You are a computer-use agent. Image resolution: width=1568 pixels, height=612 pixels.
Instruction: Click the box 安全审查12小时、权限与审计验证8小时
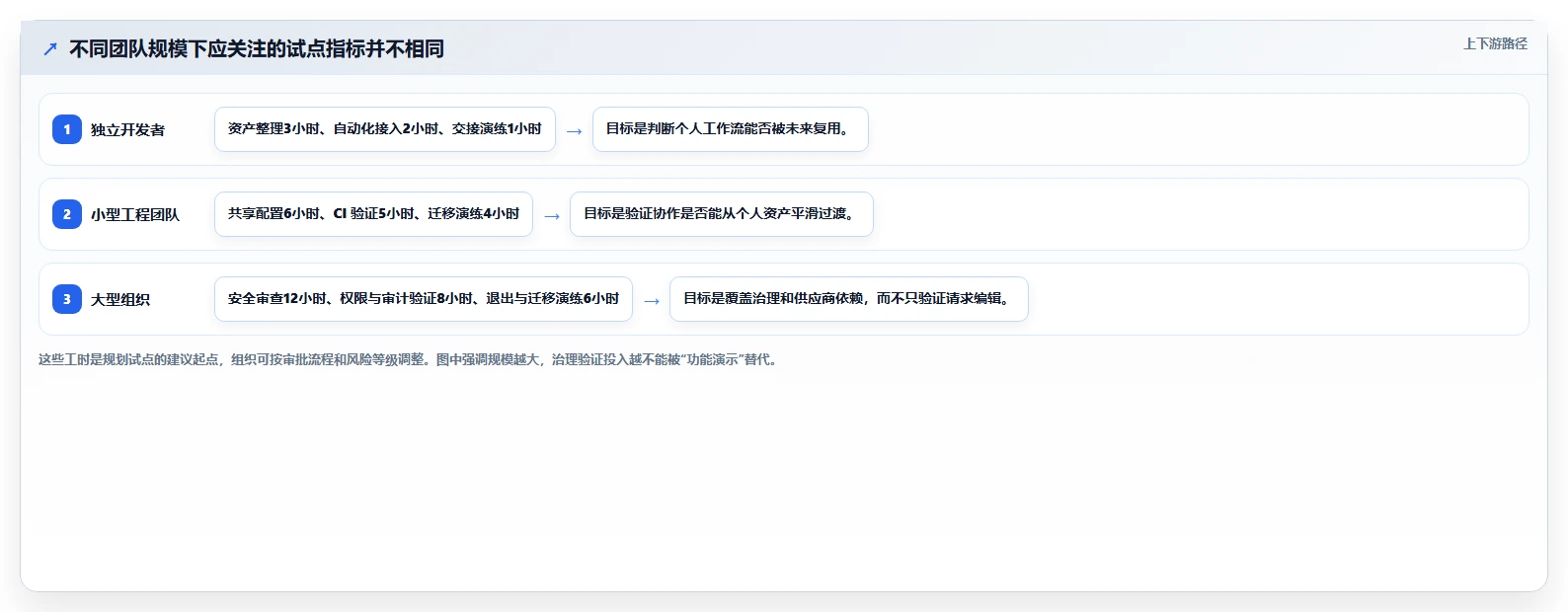click(x=424, y=299)
